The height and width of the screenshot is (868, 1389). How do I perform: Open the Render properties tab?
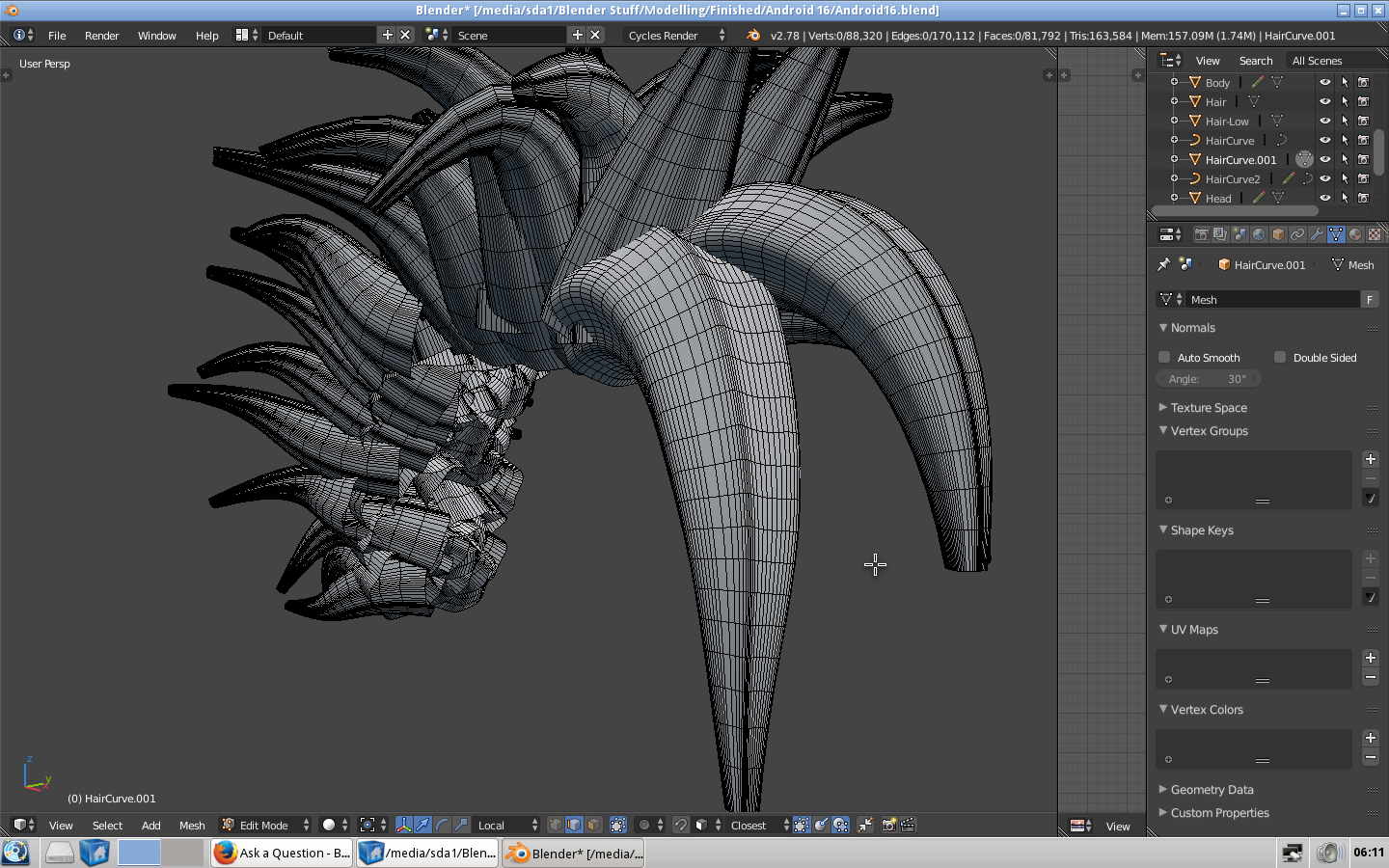(1201, 234)
